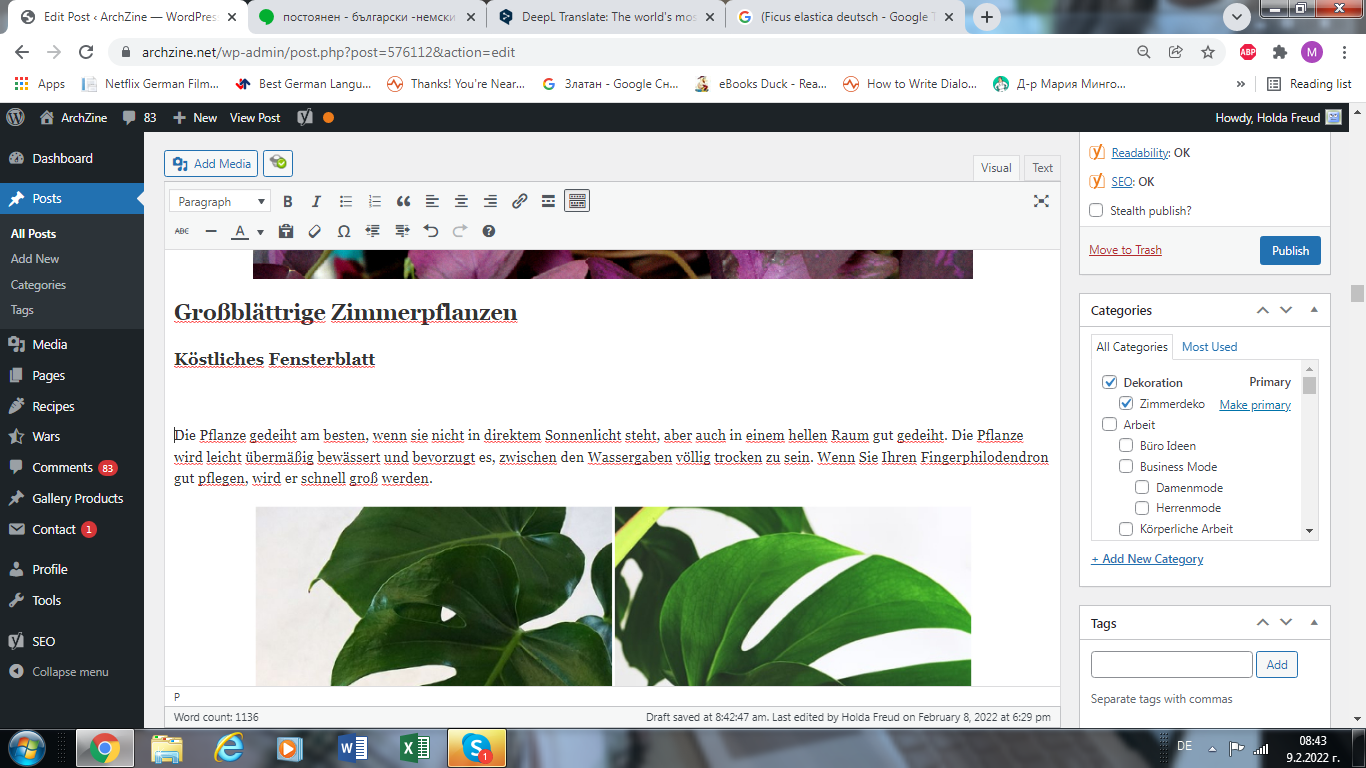
Task: Open keyboard shortcuts help icon
Action: [489, 231]
